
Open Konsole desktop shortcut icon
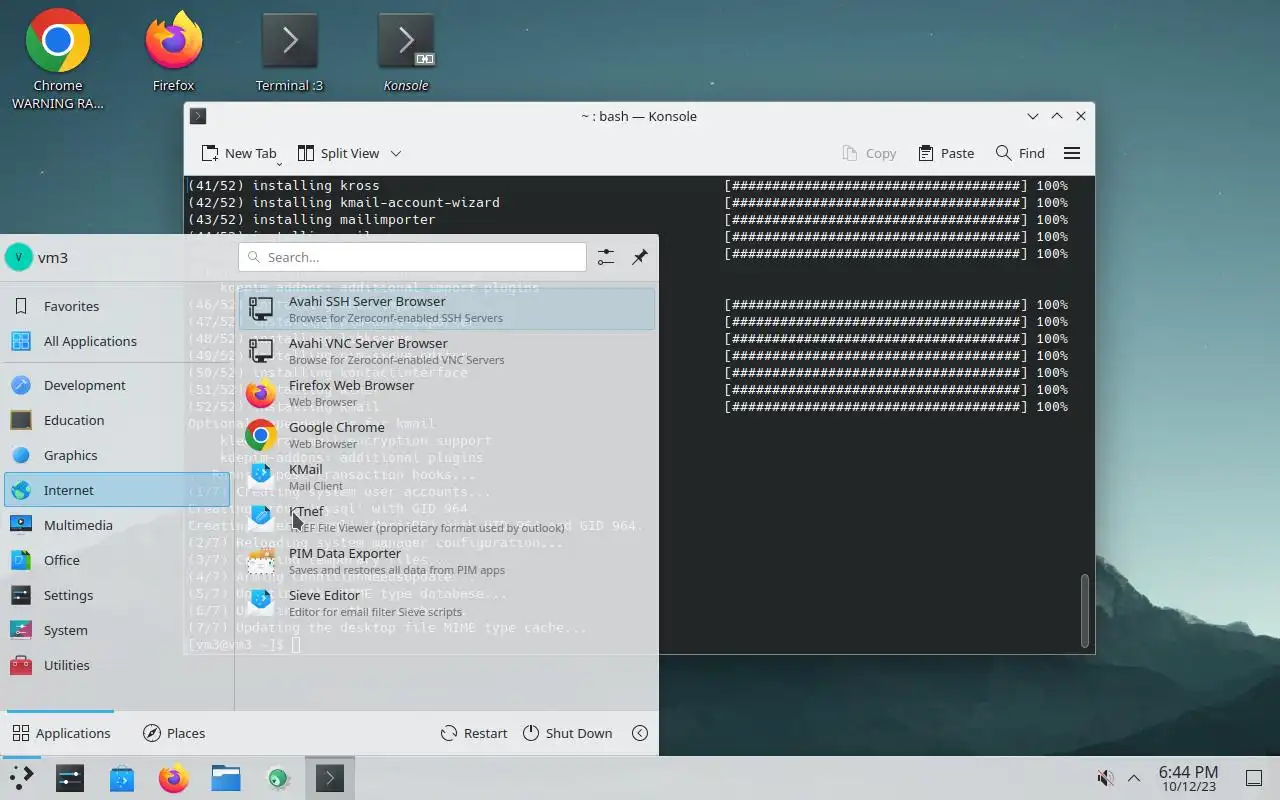406,41
